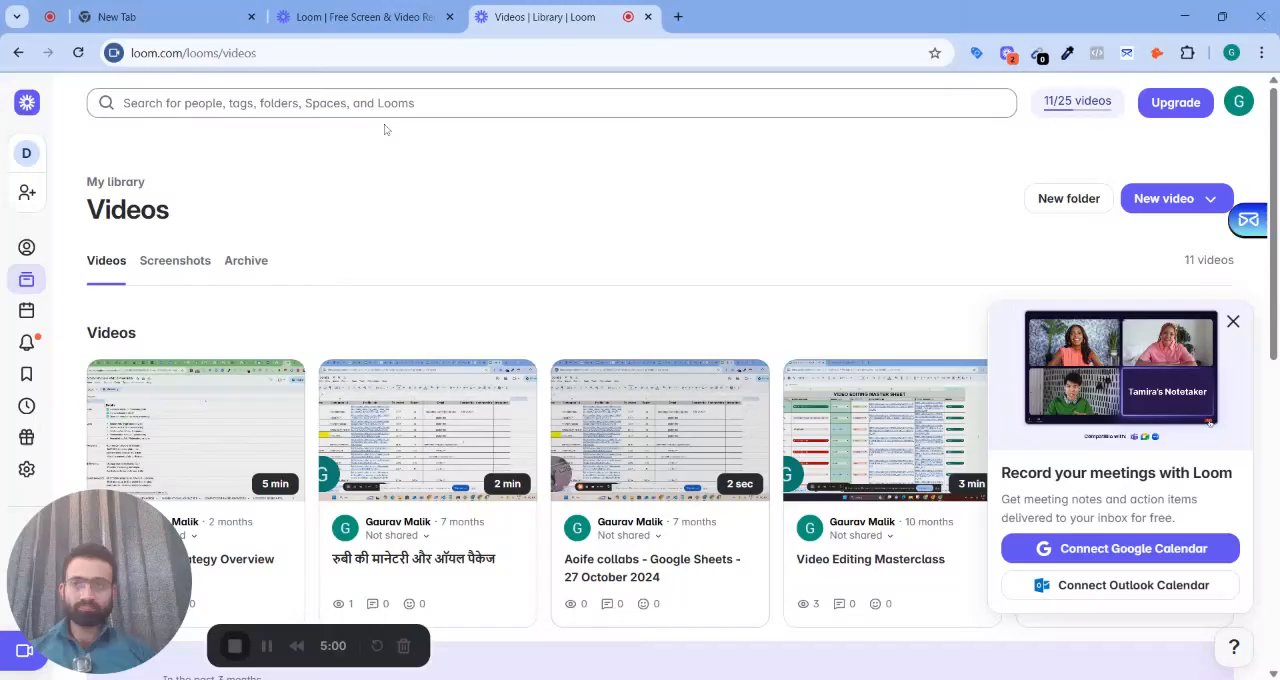The height and width of the screenshot is (680, 1280).
Task: Open the Video Editing Masterclass title link
Action: pos(870,559)
